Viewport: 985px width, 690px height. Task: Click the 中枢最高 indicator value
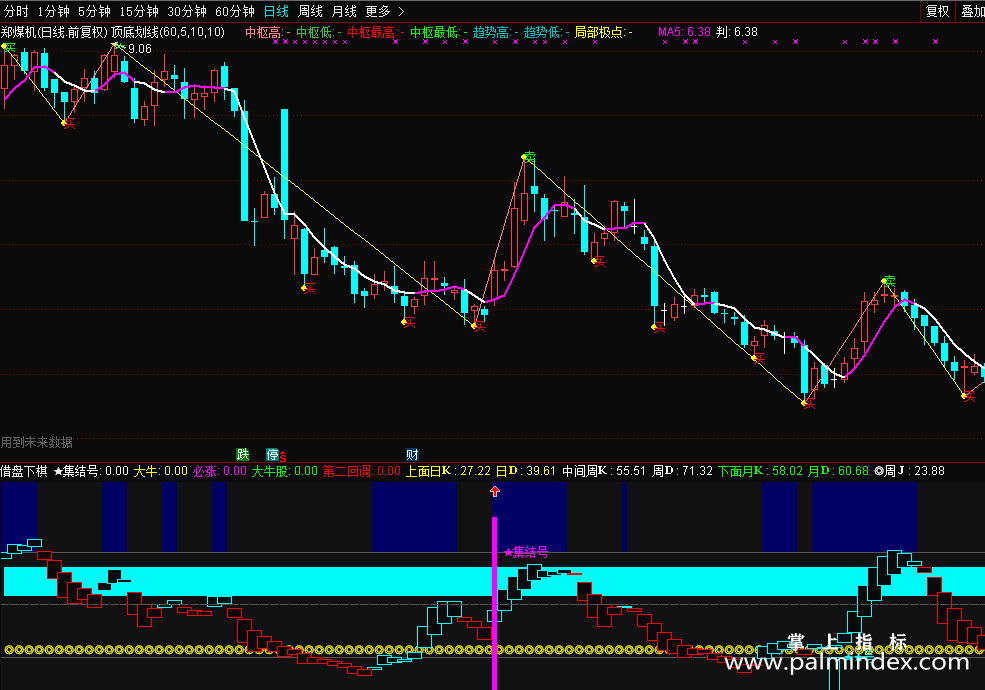(376, 32)
